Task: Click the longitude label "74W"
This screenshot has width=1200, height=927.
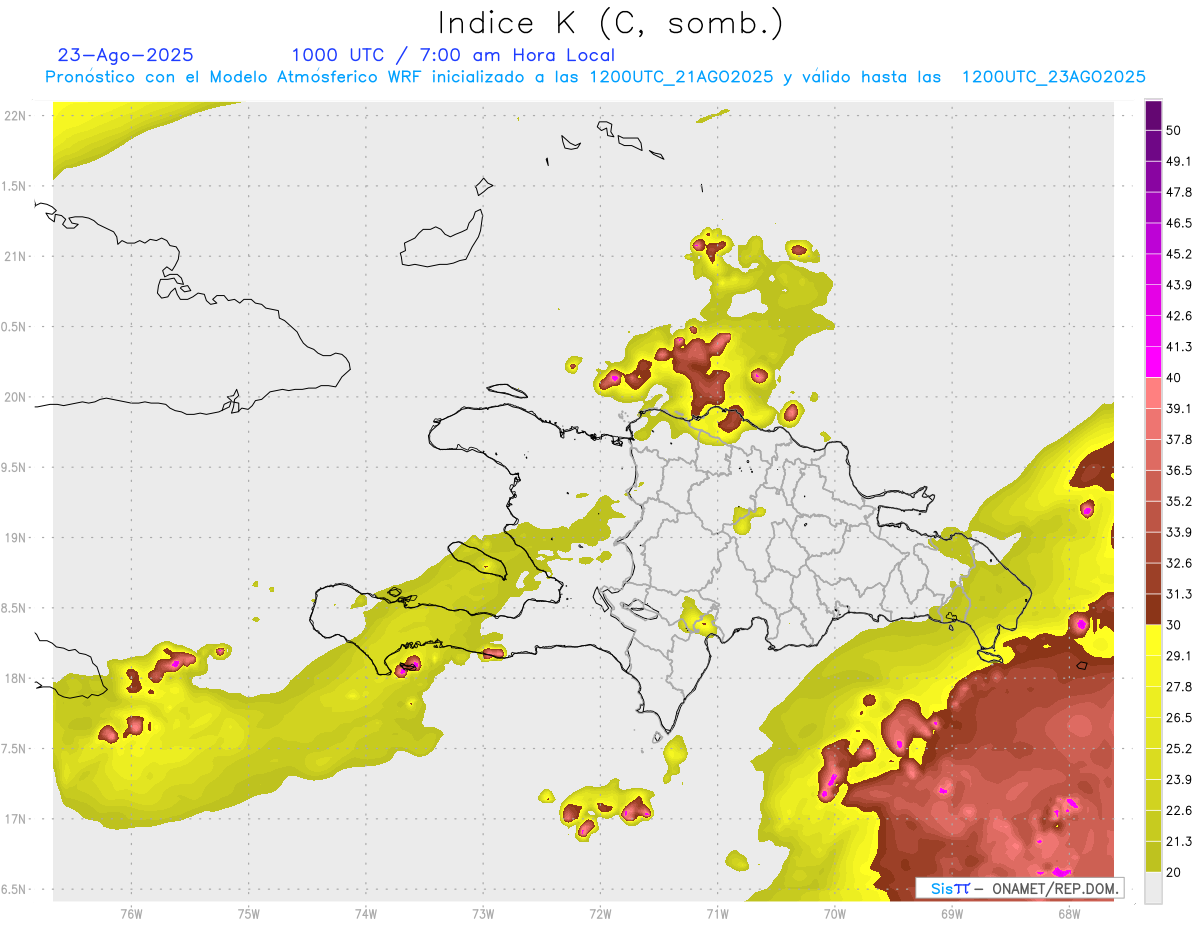Action: 365,913
